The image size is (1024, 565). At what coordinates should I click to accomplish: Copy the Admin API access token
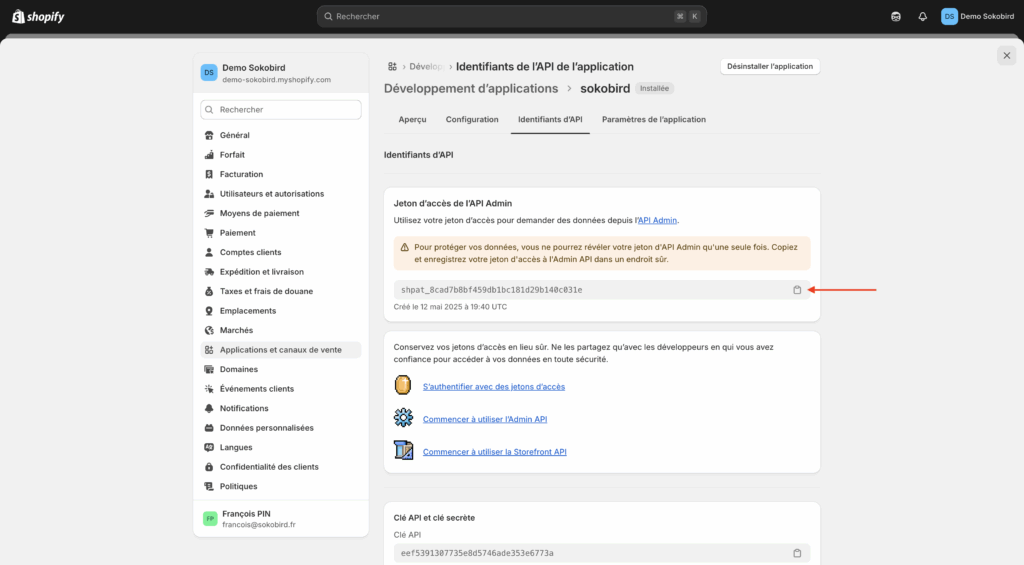click(797, 290)
